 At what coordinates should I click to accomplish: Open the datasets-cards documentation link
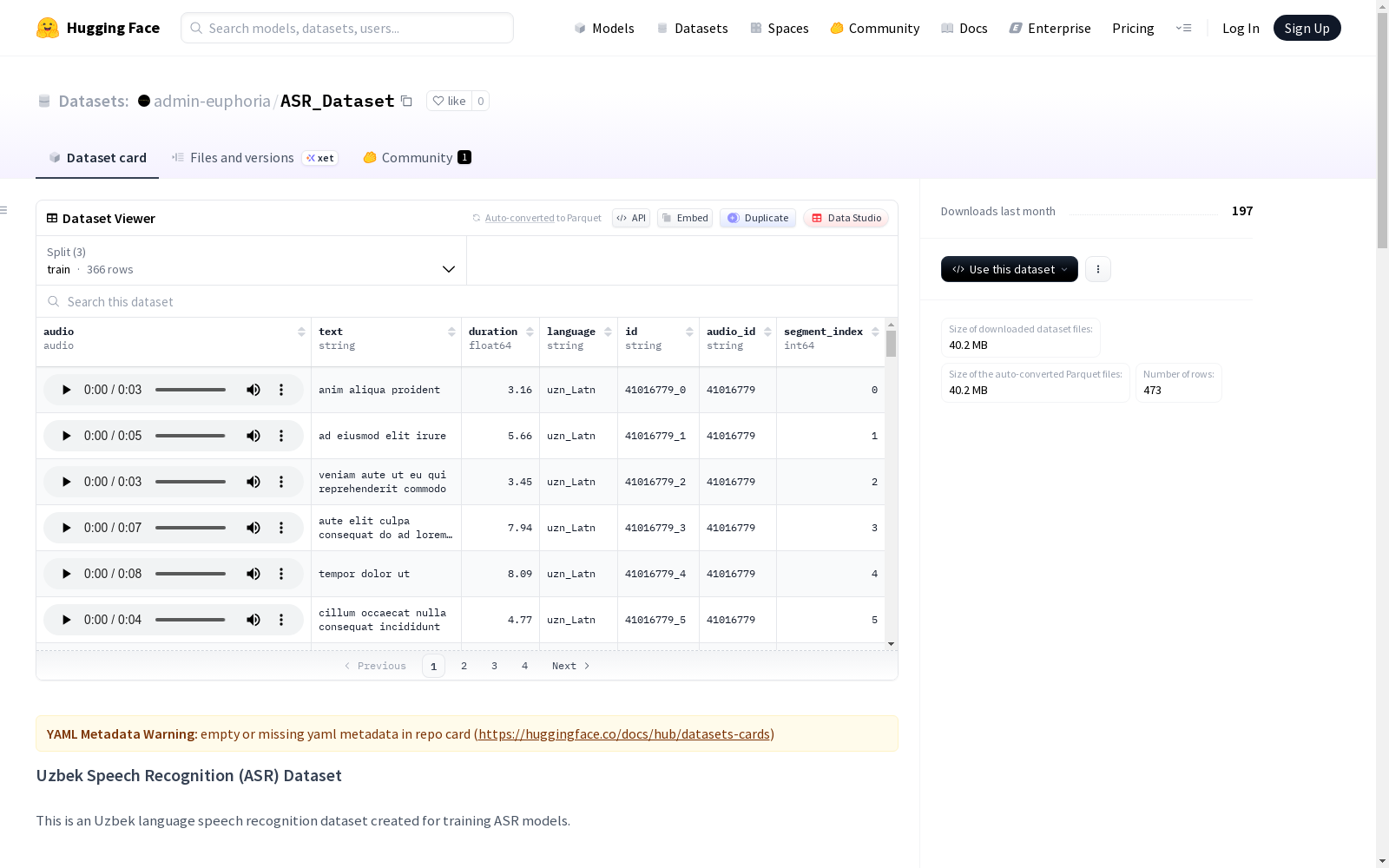coord(624,733)
